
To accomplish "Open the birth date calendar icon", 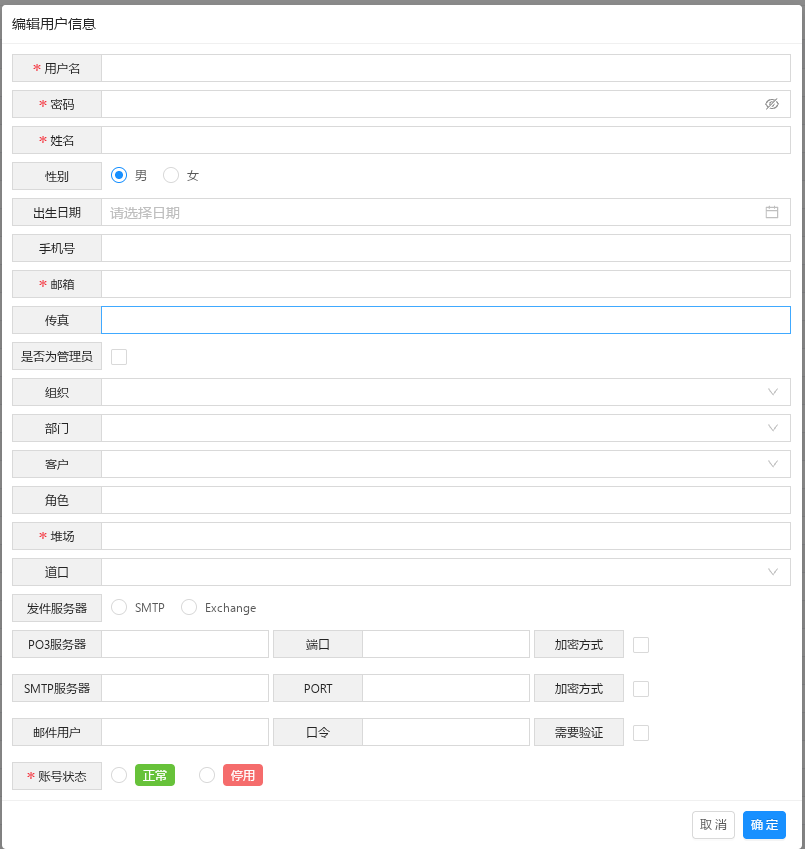I will [771, 212].
